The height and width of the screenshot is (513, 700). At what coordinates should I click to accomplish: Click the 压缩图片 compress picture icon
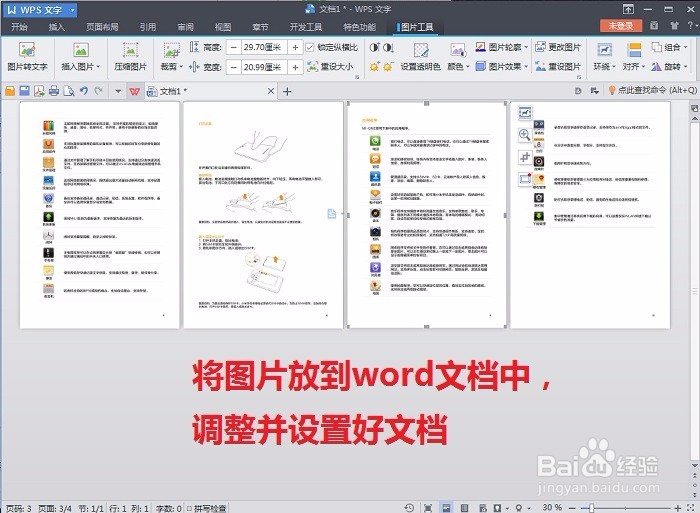coord(130,50)
